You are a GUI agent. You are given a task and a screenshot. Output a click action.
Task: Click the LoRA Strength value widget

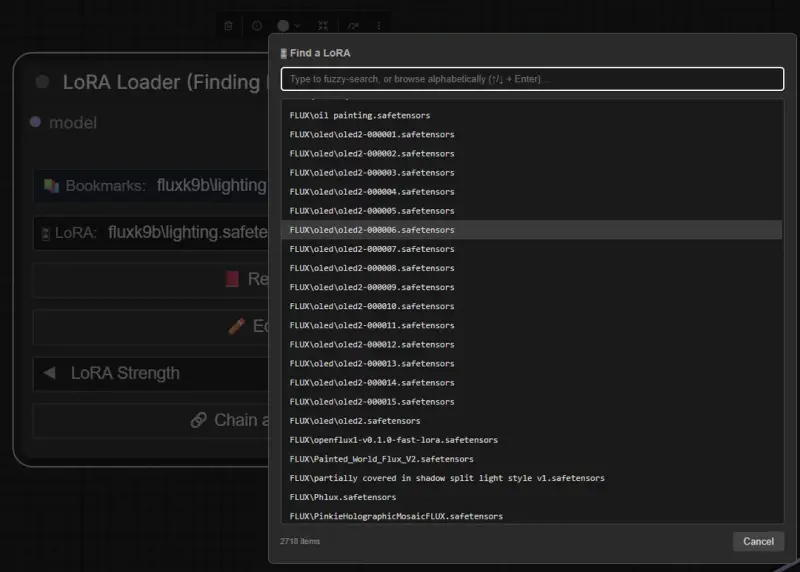click(x=151, y=374)
